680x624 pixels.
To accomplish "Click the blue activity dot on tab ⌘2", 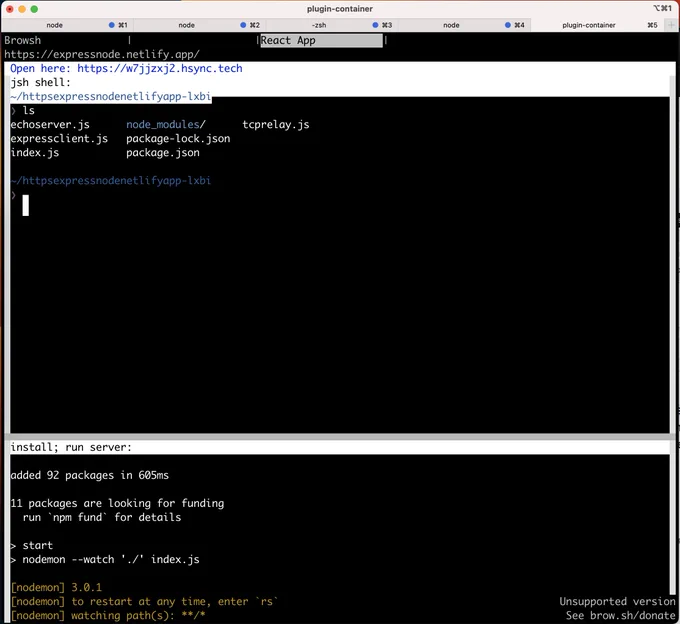I will click(243, 25).
